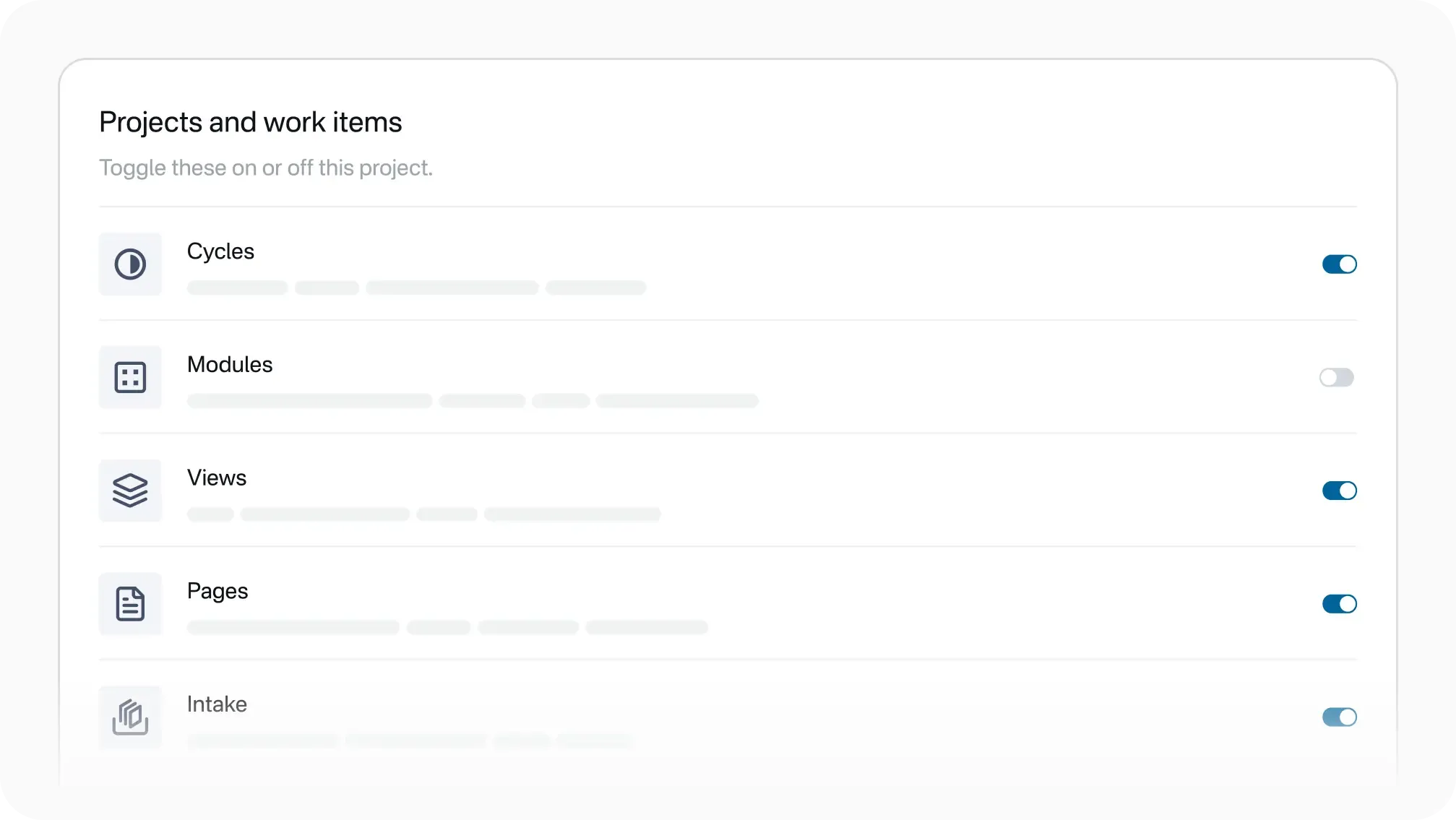The width and height of the screenshot is (1456, 820).
Task: Click the Pages feature name
Action: [217, 591]
